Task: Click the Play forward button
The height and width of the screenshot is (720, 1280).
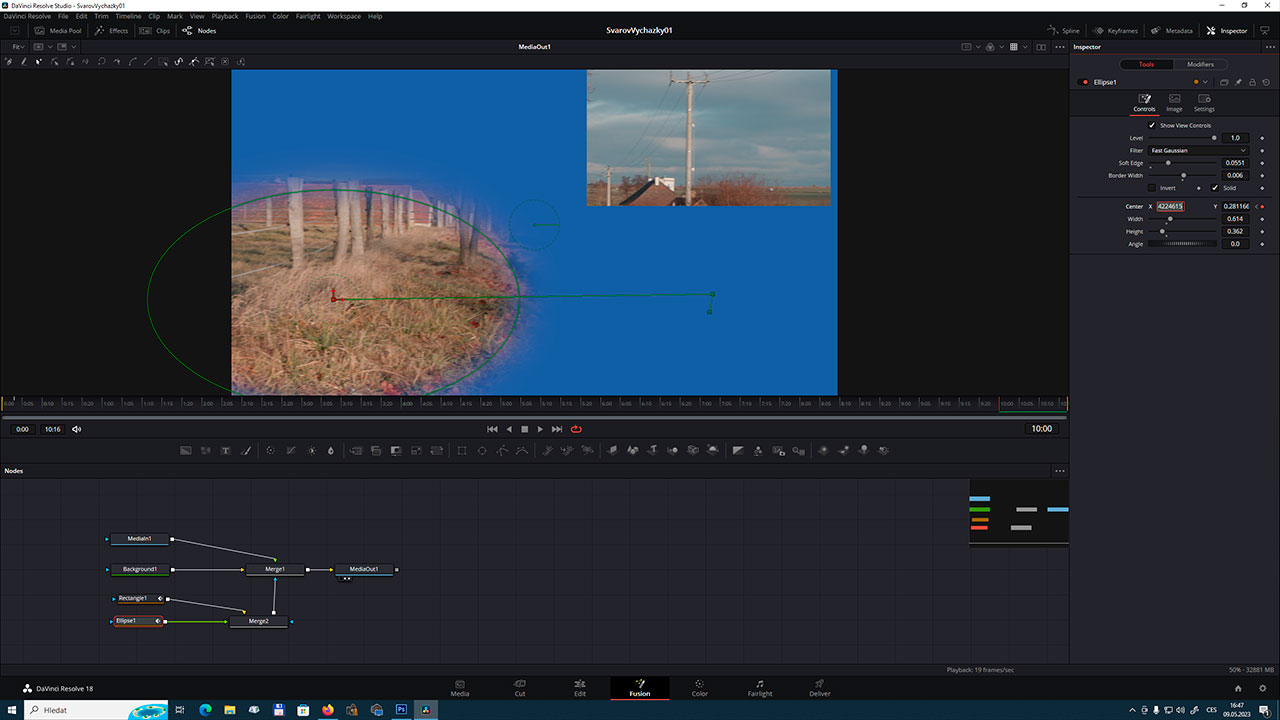Action: pos(541,429)
